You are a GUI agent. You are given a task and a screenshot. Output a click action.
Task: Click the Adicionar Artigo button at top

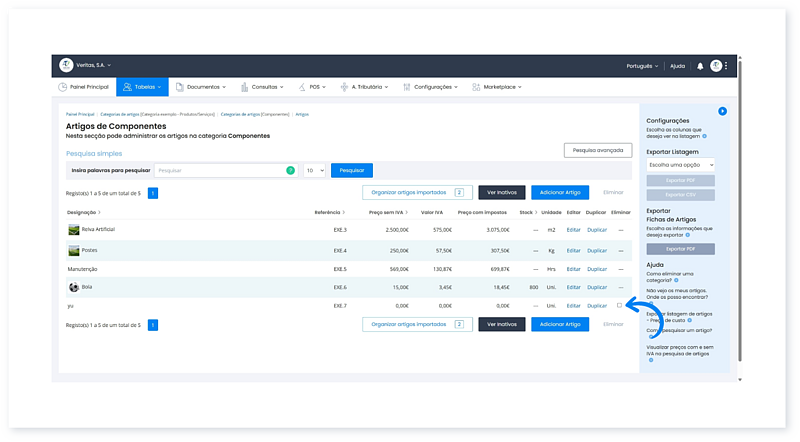pos(560,192)
